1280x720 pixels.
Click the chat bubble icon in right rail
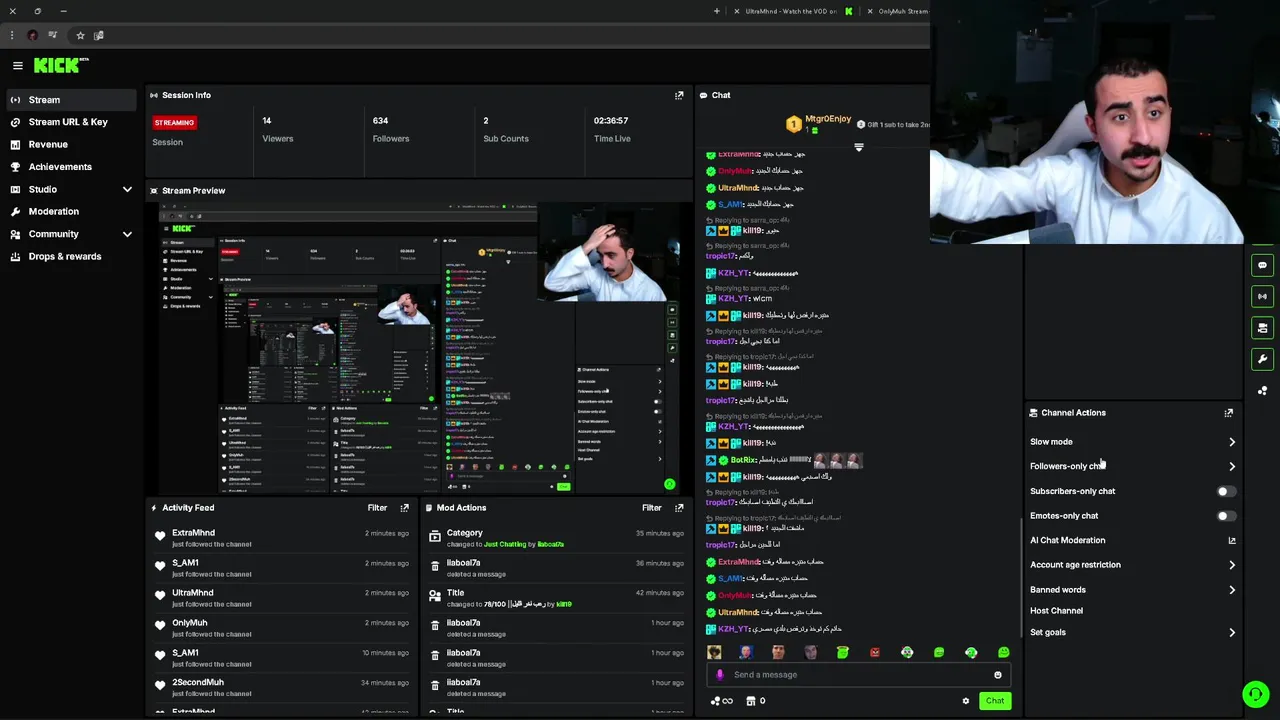1262,265
